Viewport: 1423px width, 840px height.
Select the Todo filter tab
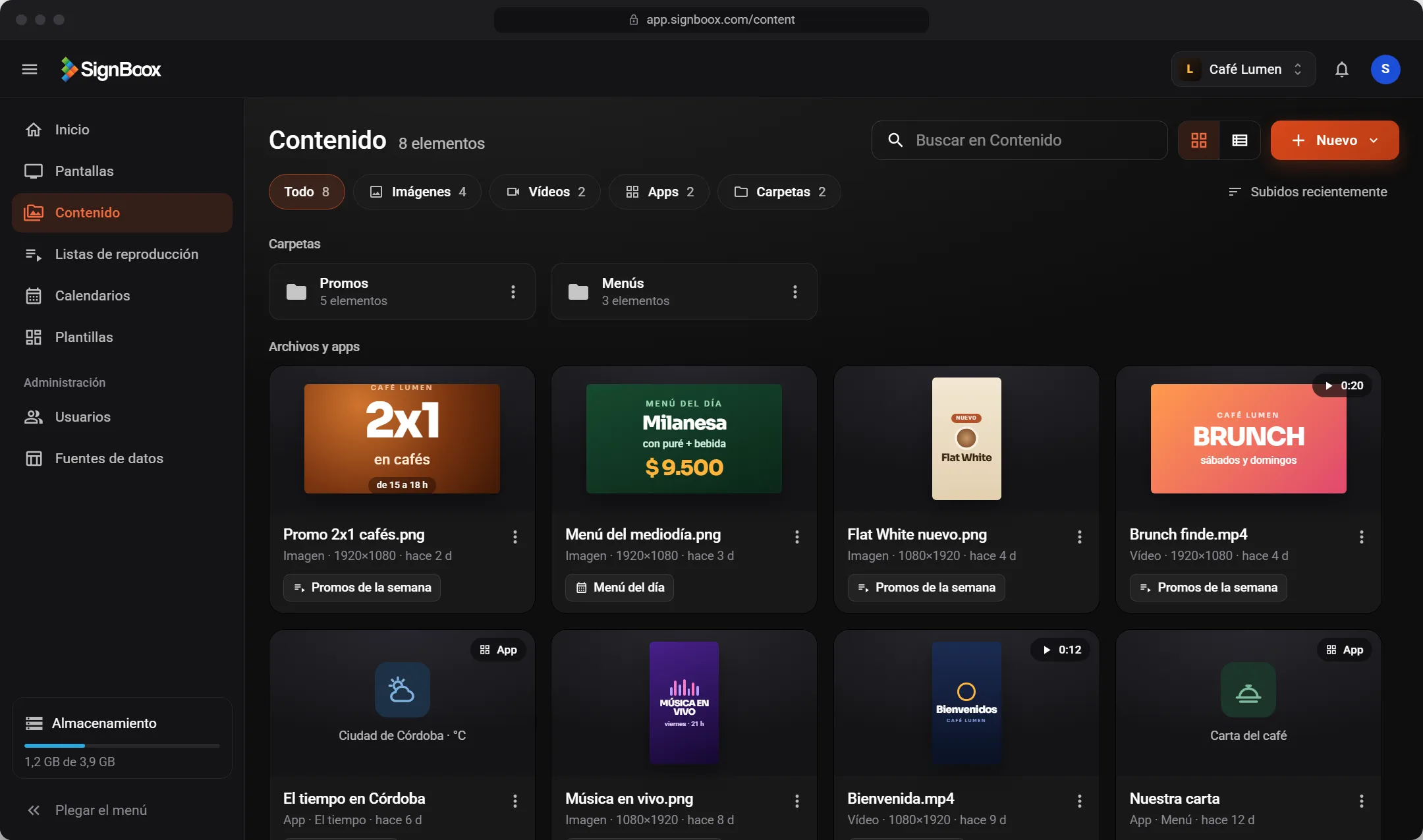coord(306,192)
